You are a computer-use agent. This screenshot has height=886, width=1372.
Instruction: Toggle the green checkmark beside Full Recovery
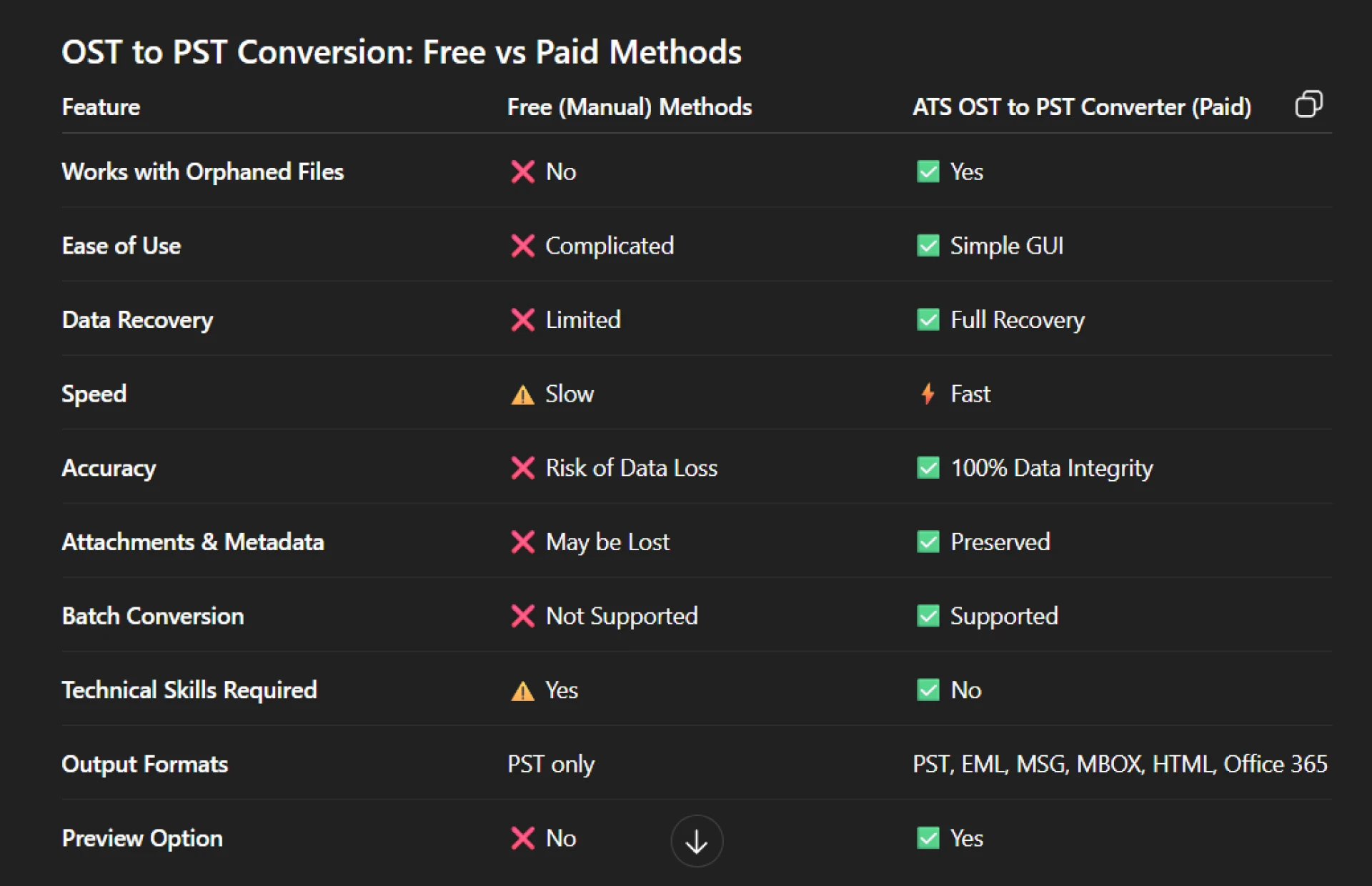(x=928, y=320)
